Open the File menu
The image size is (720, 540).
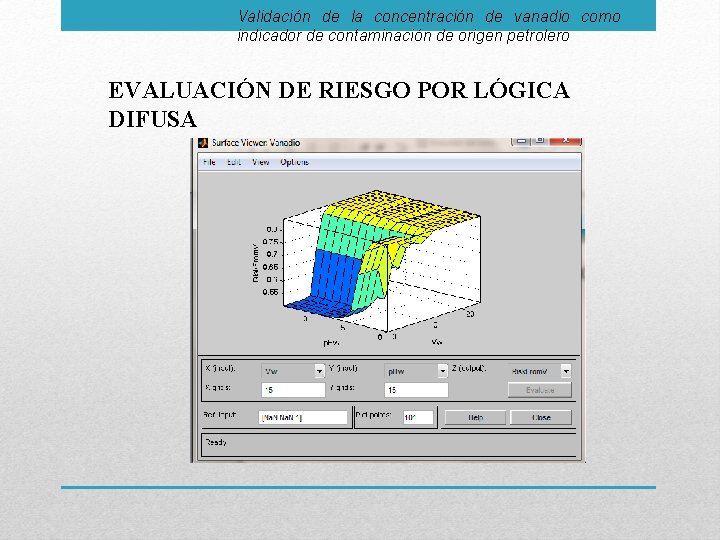point(209,162)
